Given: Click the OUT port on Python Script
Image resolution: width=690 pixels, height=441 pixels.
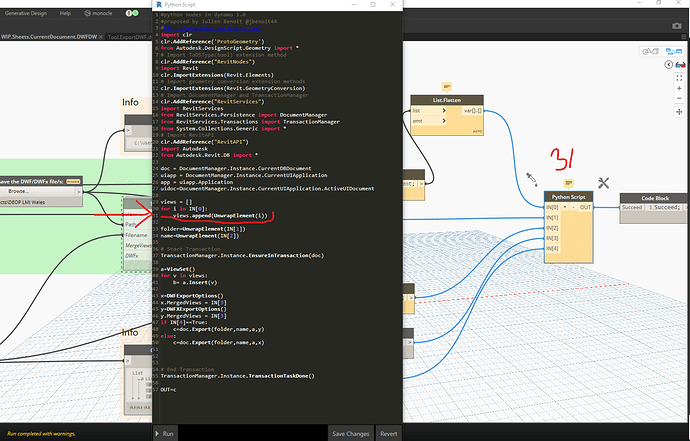Looking at the screenshot, I should point(585,207).
